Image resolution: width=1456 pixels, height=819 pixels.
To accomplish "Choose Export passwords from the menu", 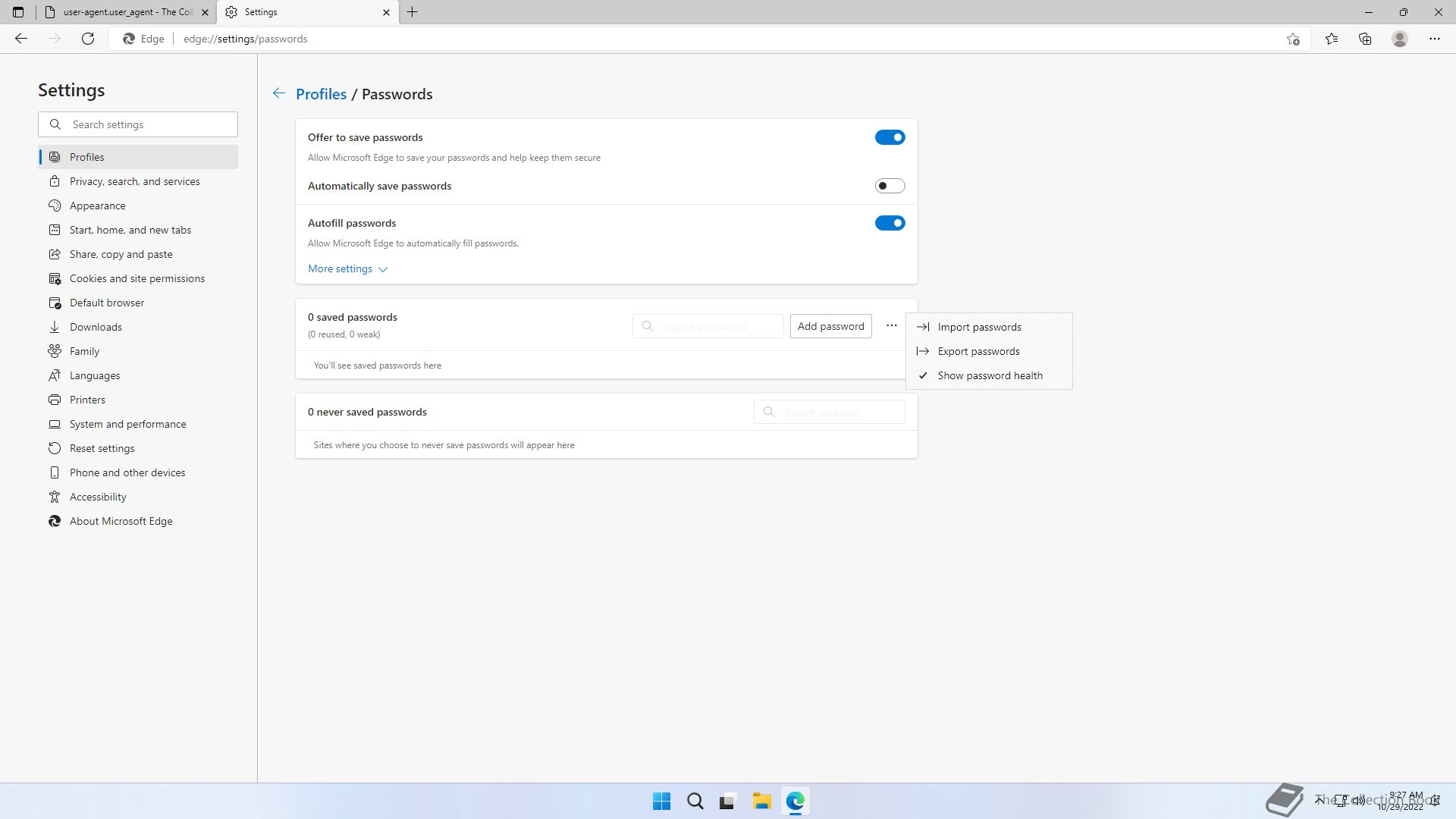I will [x=978, y=351].
